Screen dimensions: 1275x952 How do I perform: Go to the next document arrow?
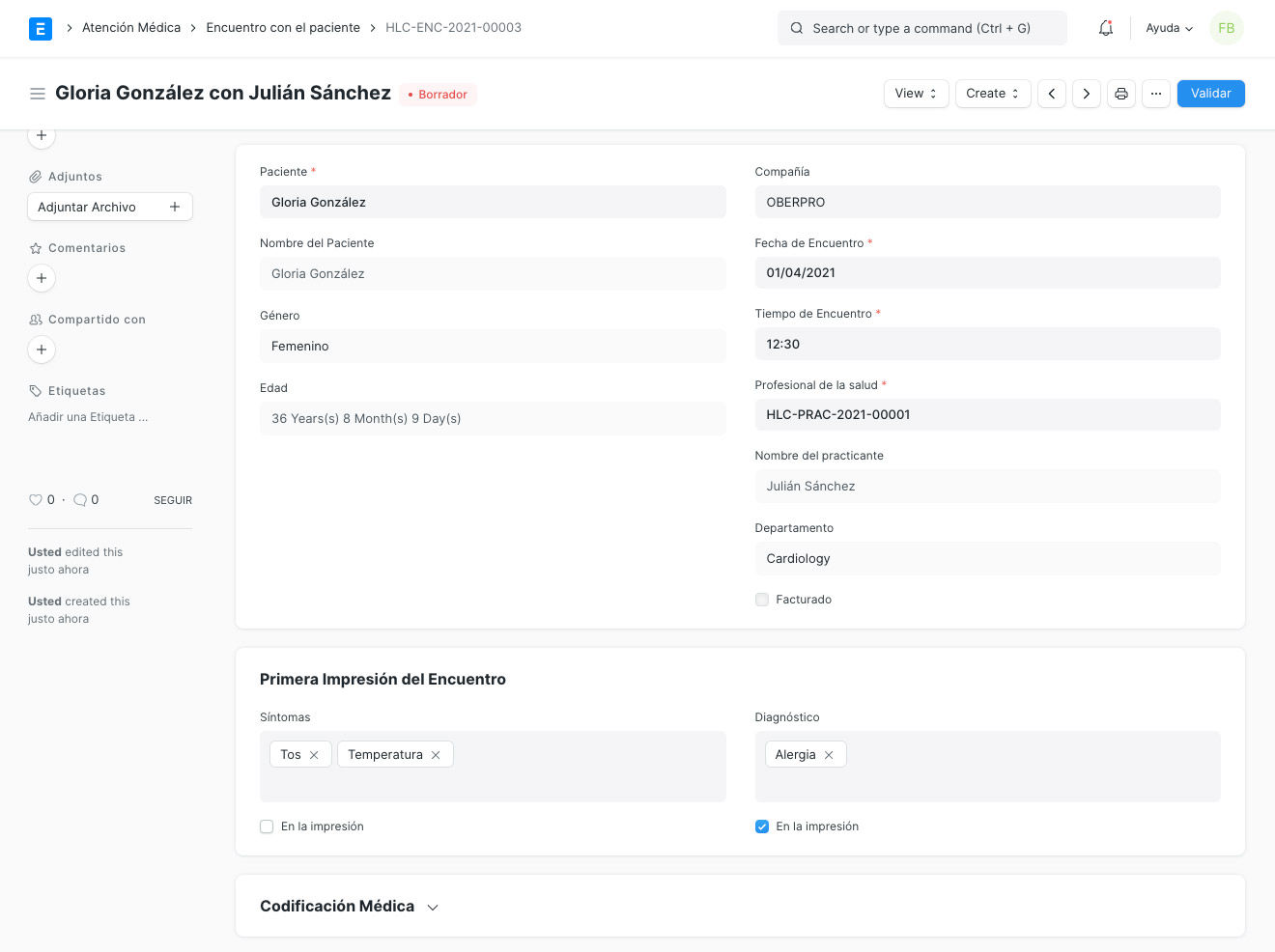(1087, 94)
